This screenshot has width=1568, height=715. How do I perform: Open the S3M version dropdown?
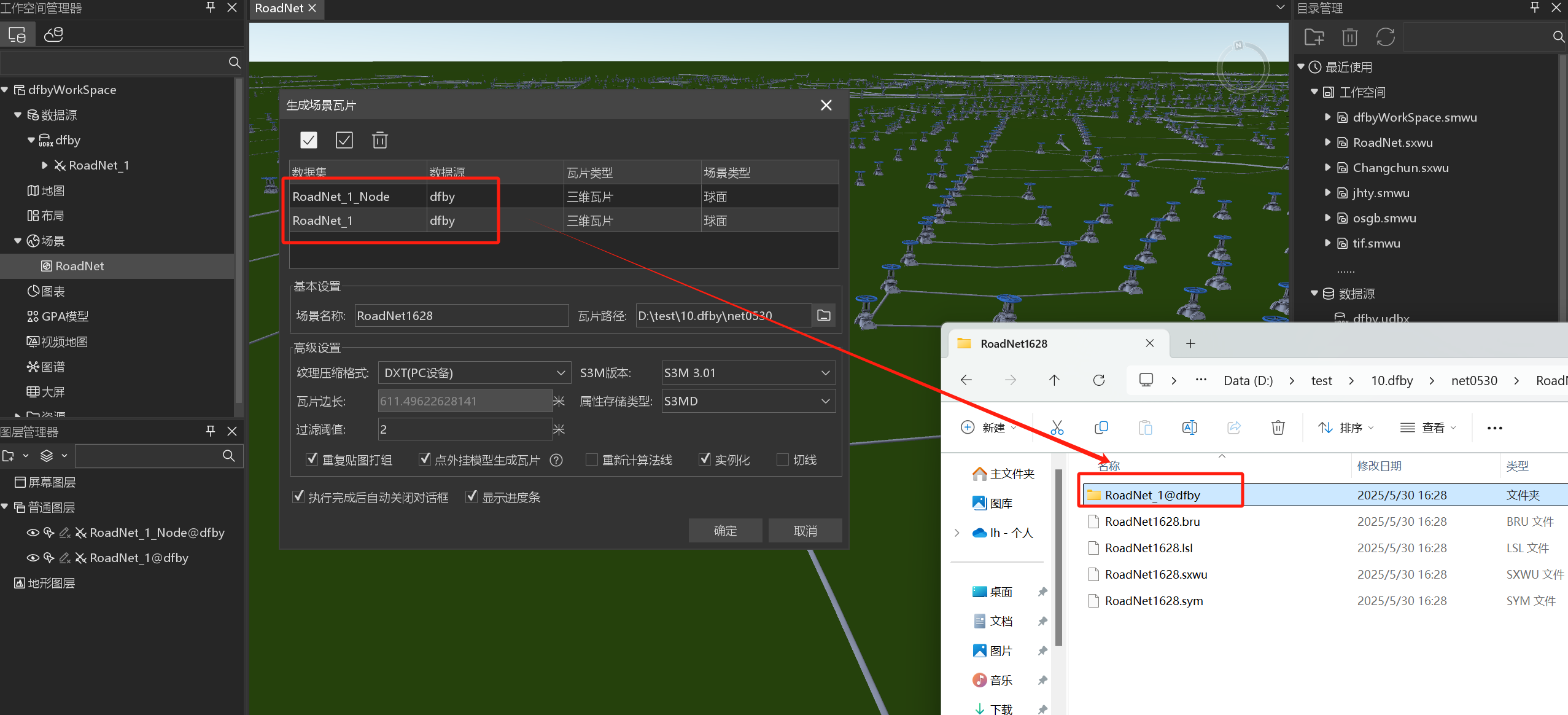pyautogui.click(x=748, y=373)
